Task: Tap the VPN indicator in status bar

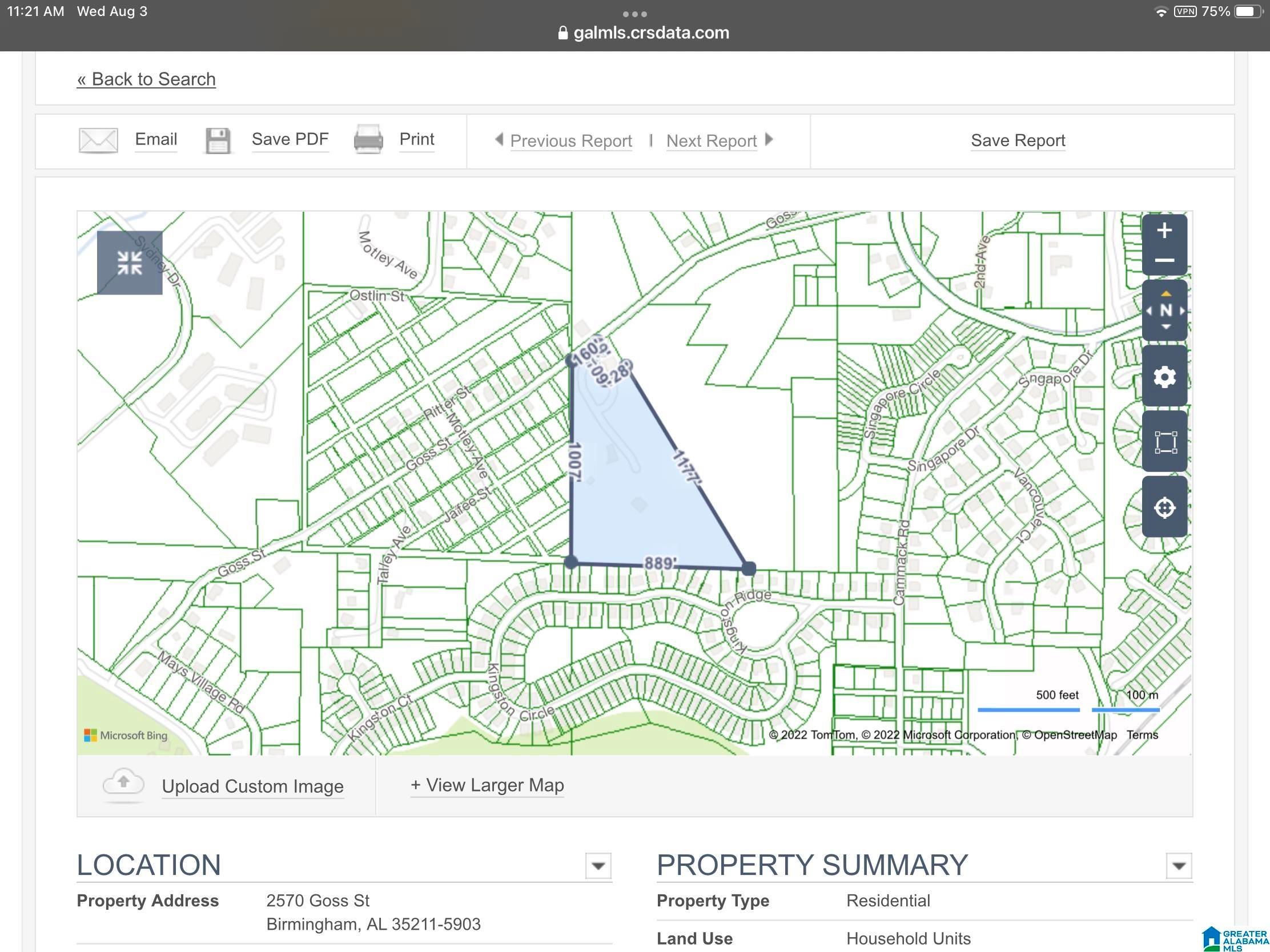Action: [1185, 11]
